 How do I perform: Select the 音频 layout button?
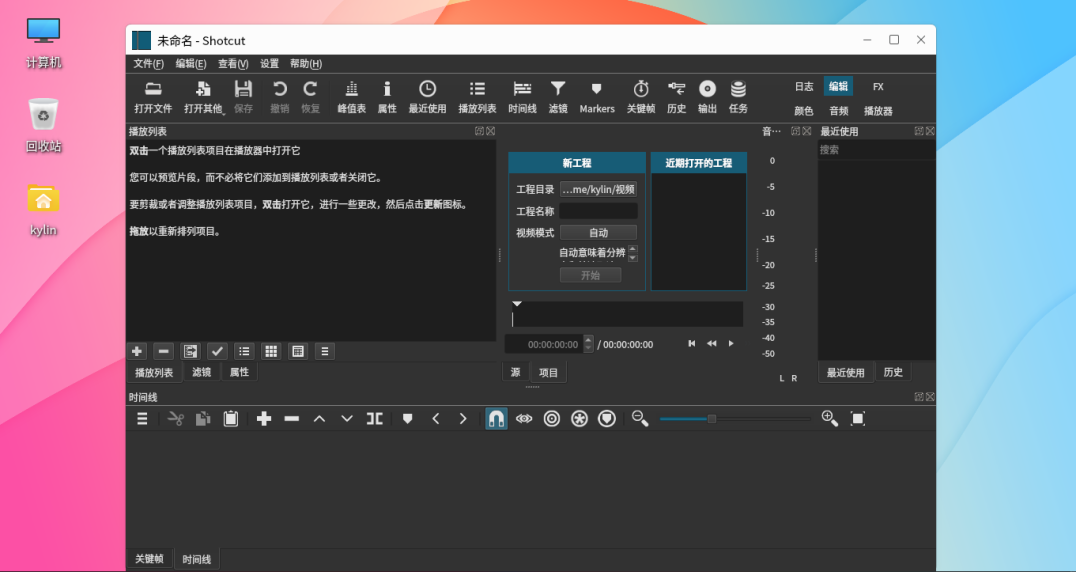point(839,110)
